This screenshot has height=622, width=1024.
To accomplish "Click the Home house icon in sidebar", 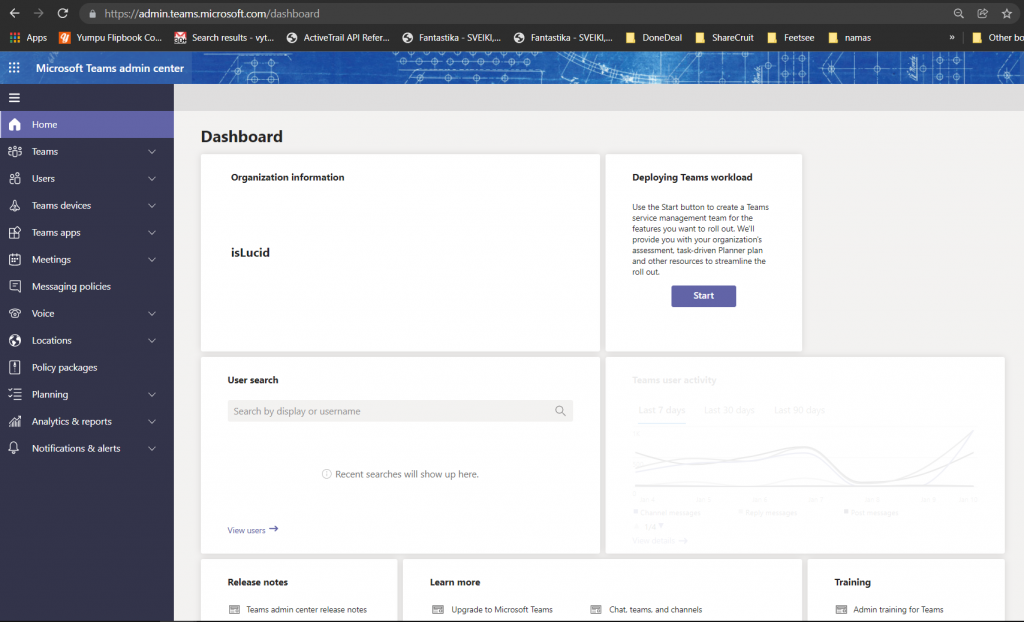I will 14,124.
